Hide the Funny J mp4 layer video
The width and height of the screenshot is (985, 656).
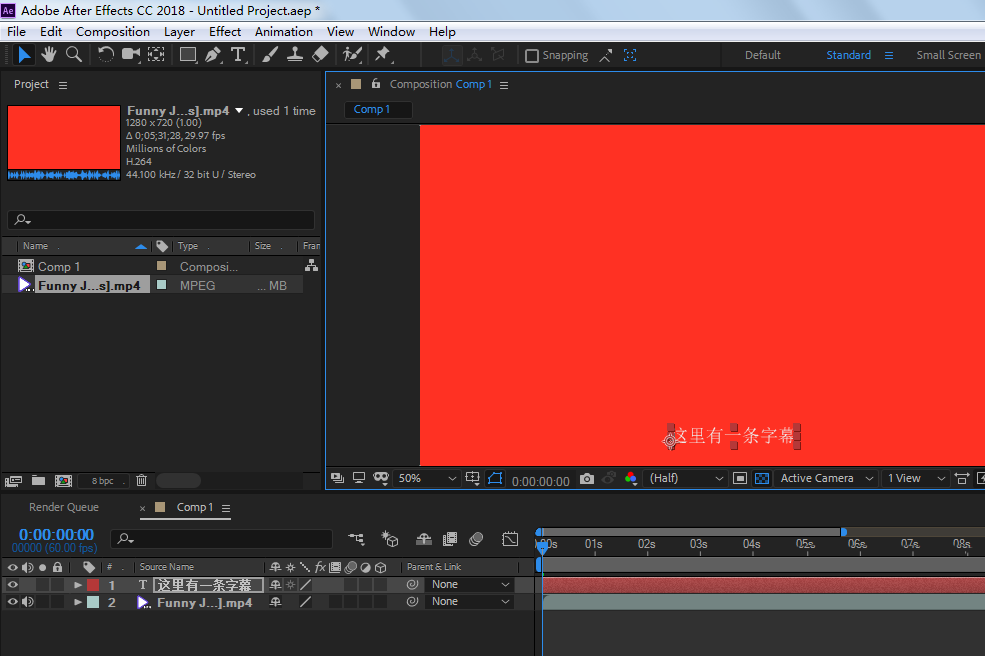click(x=13, y=602)
